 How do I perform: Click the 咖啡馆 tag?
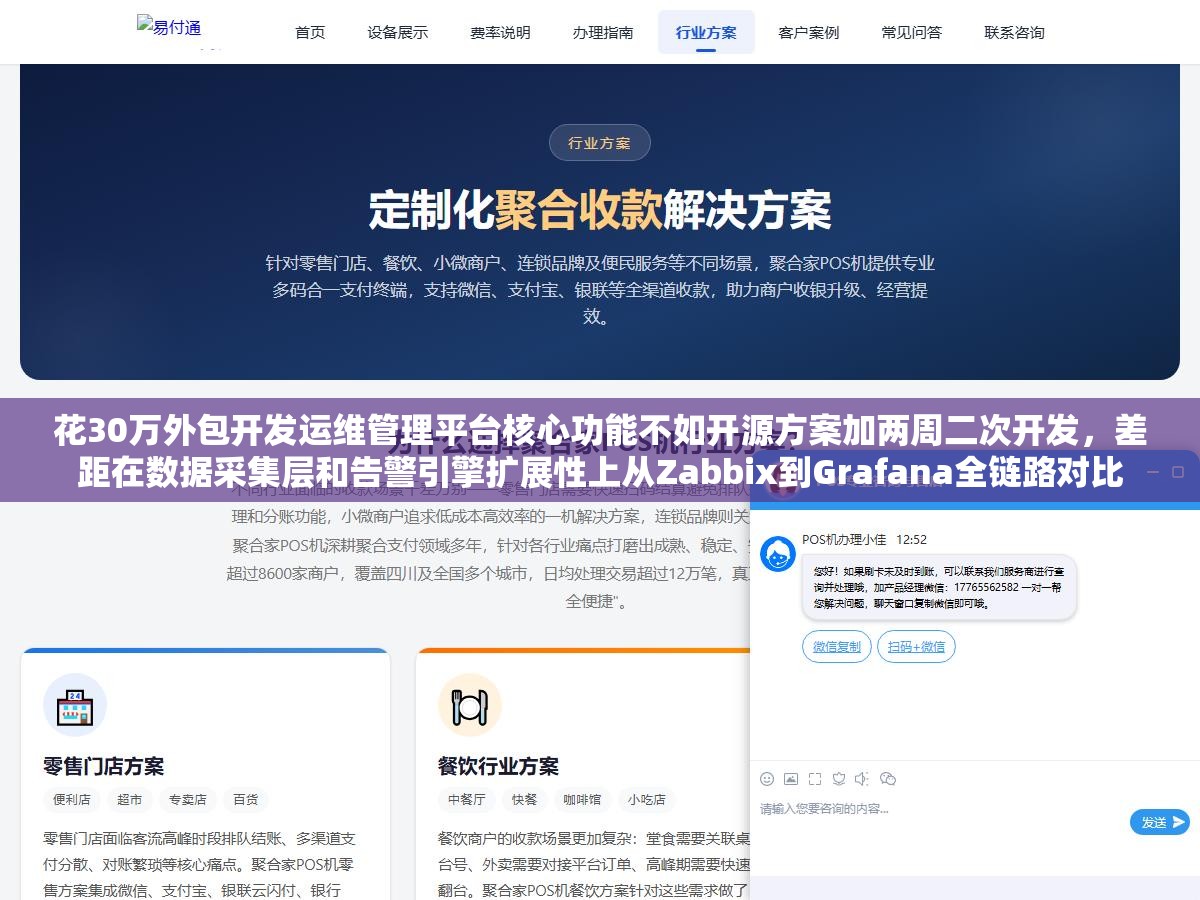point(583,800)
